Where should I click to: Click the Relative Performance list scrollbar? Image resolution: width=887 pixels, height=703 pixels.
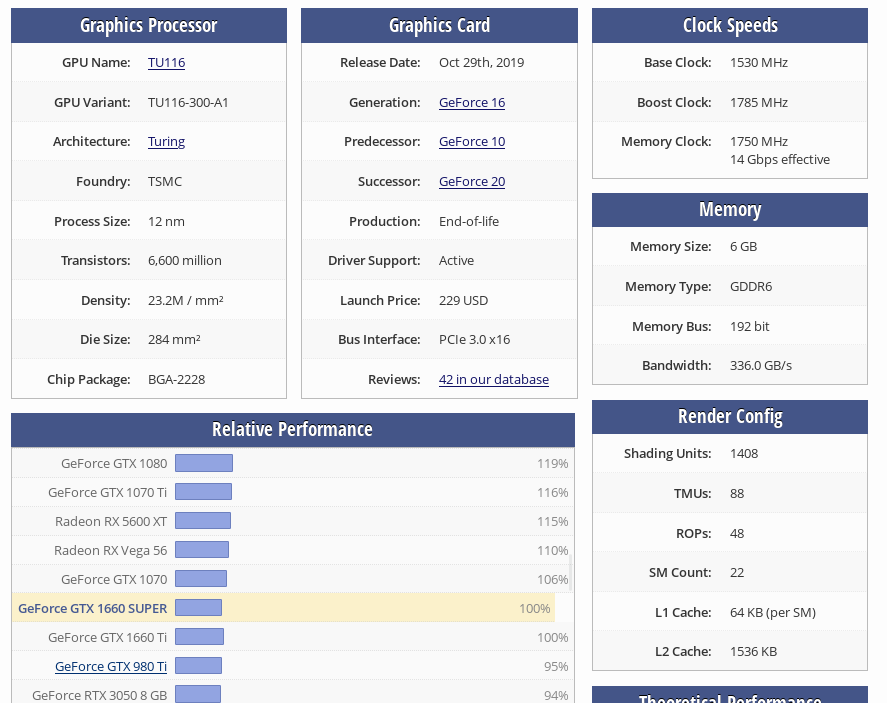click(570, 572)
